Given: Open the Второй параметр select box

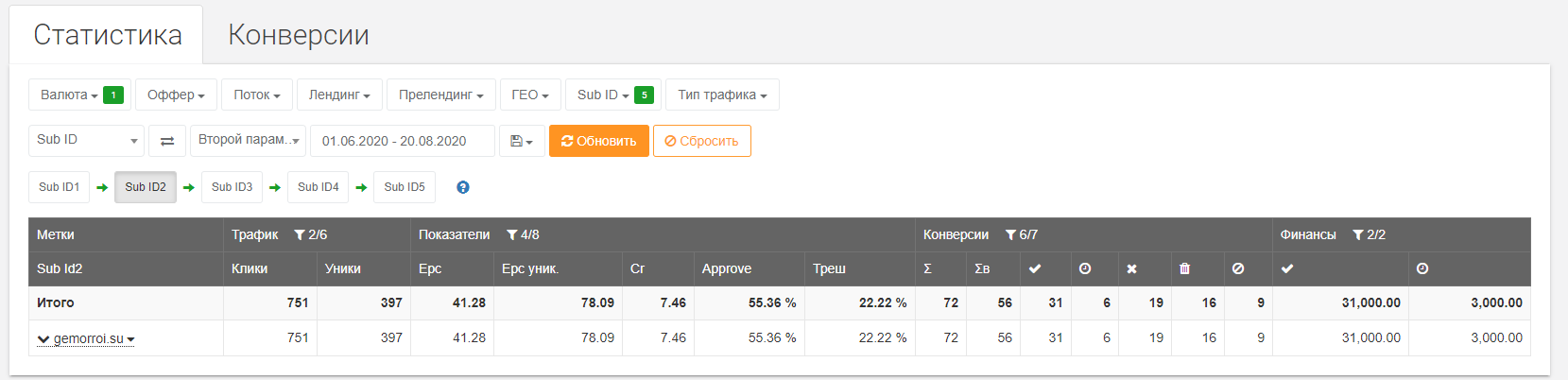Looking at the screenshot, I should [x=249, y=140].
